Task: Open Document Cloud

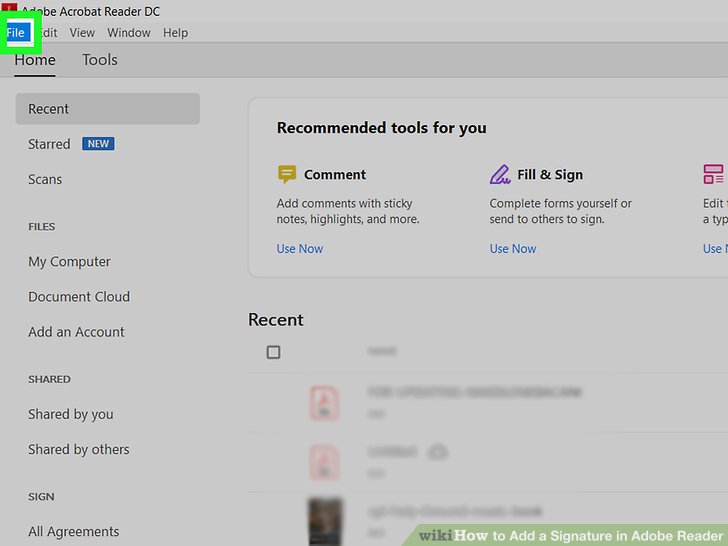Action: point(79,297)
